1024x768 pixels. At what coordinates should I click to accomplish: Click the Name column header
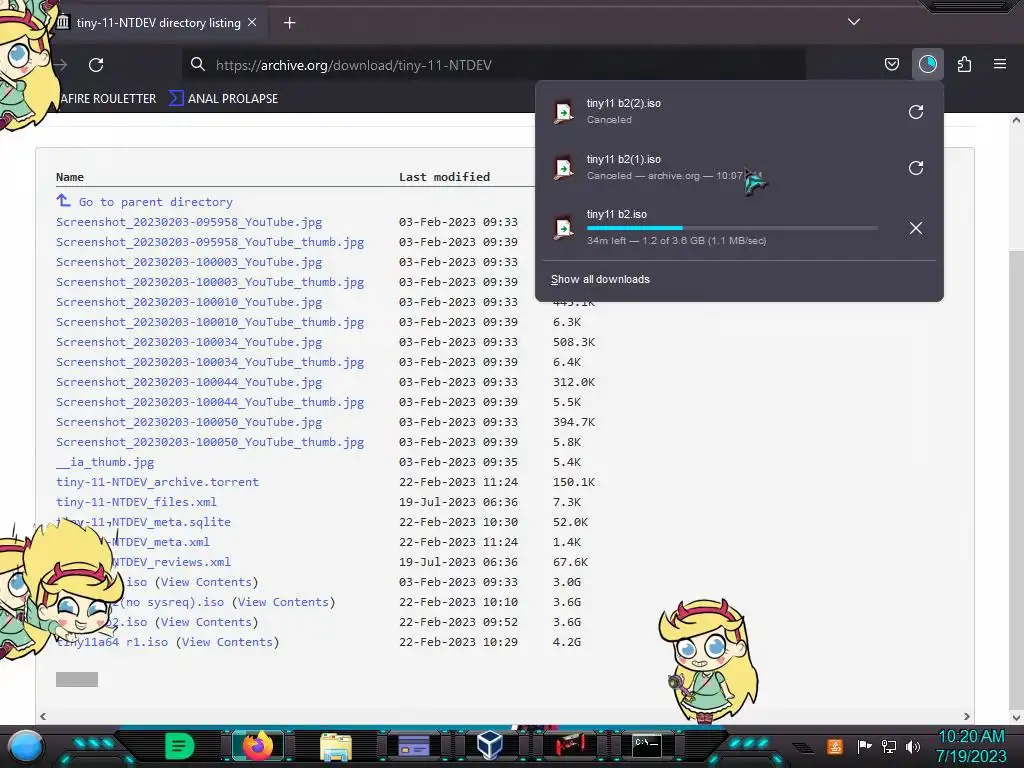click(70, 177)
